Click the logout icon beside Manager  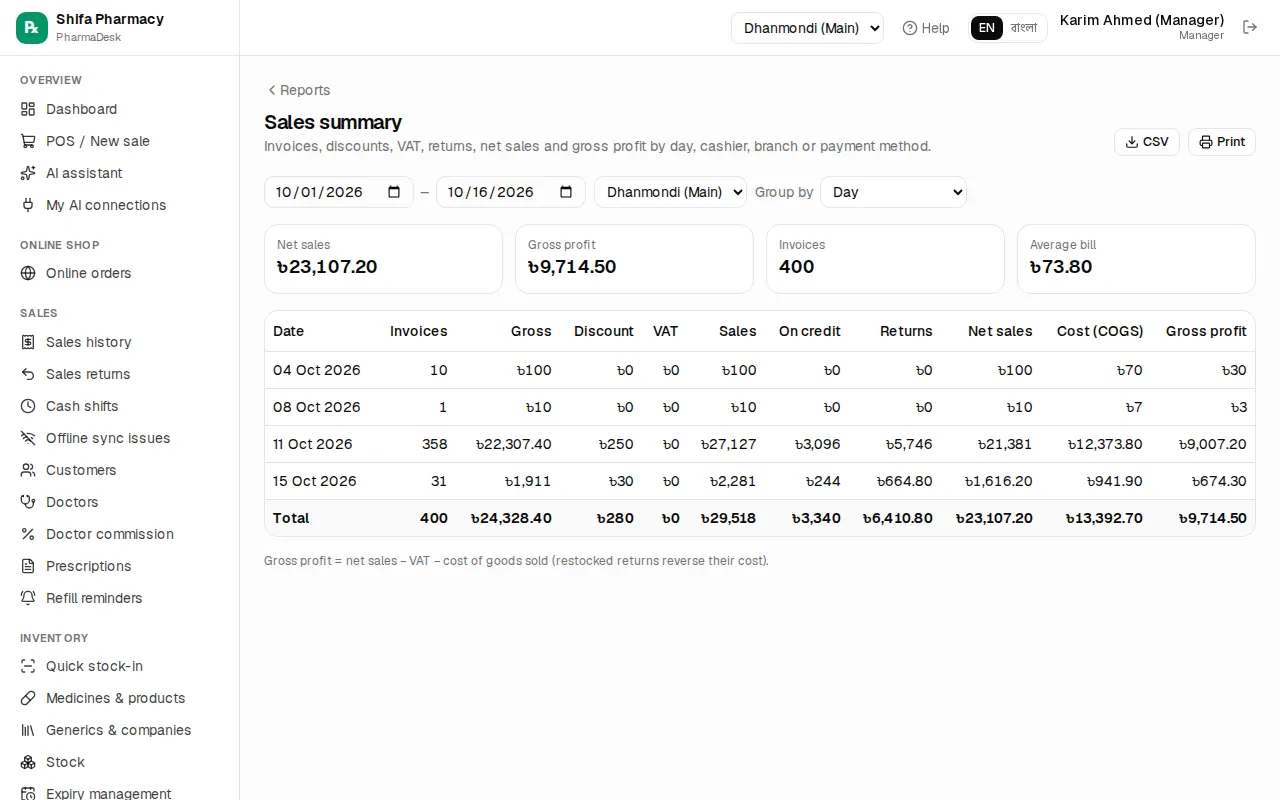(1250, 27)
